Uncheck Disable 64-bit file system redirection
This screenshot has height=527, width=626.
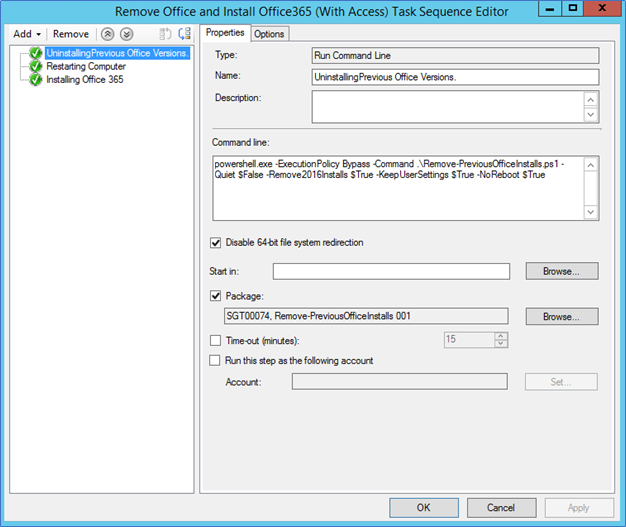216,243
